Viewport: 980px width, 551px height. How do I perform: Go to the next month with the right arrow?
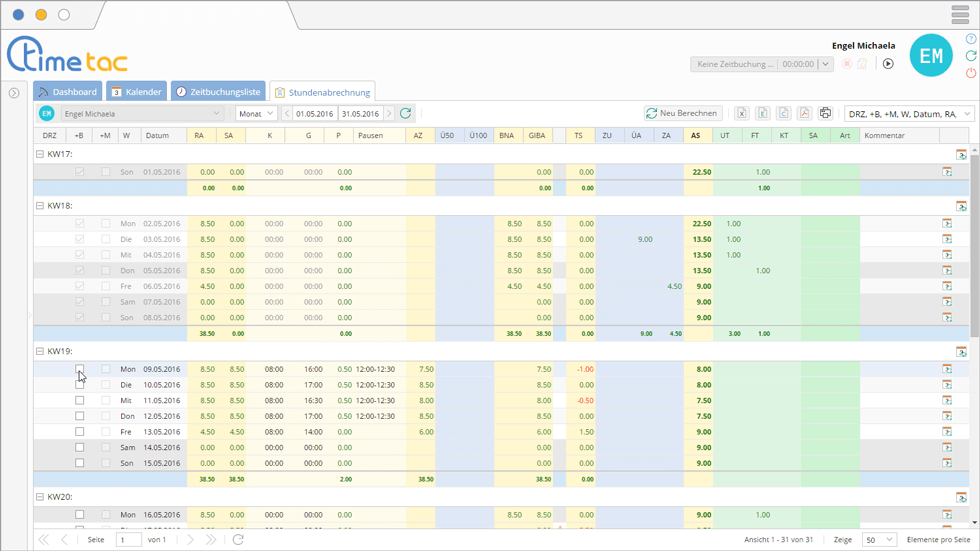[390, 114]
